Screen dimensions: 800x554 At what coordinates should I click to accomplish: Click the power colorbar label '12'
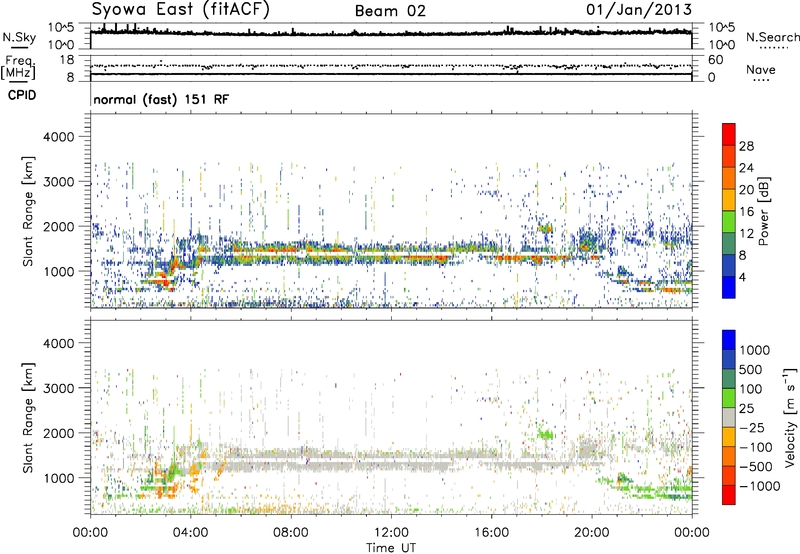click(x=746, y=234)
